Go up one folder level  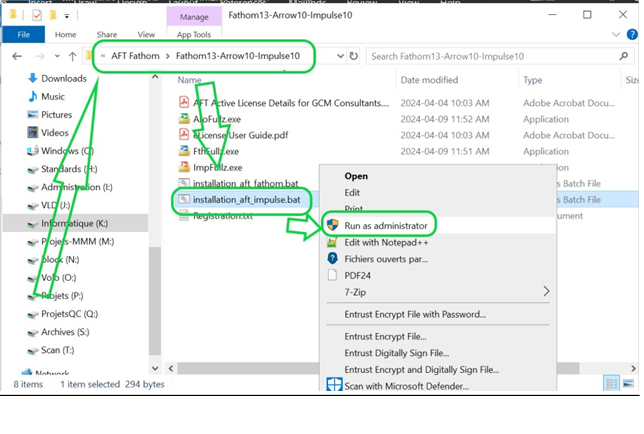72,56
